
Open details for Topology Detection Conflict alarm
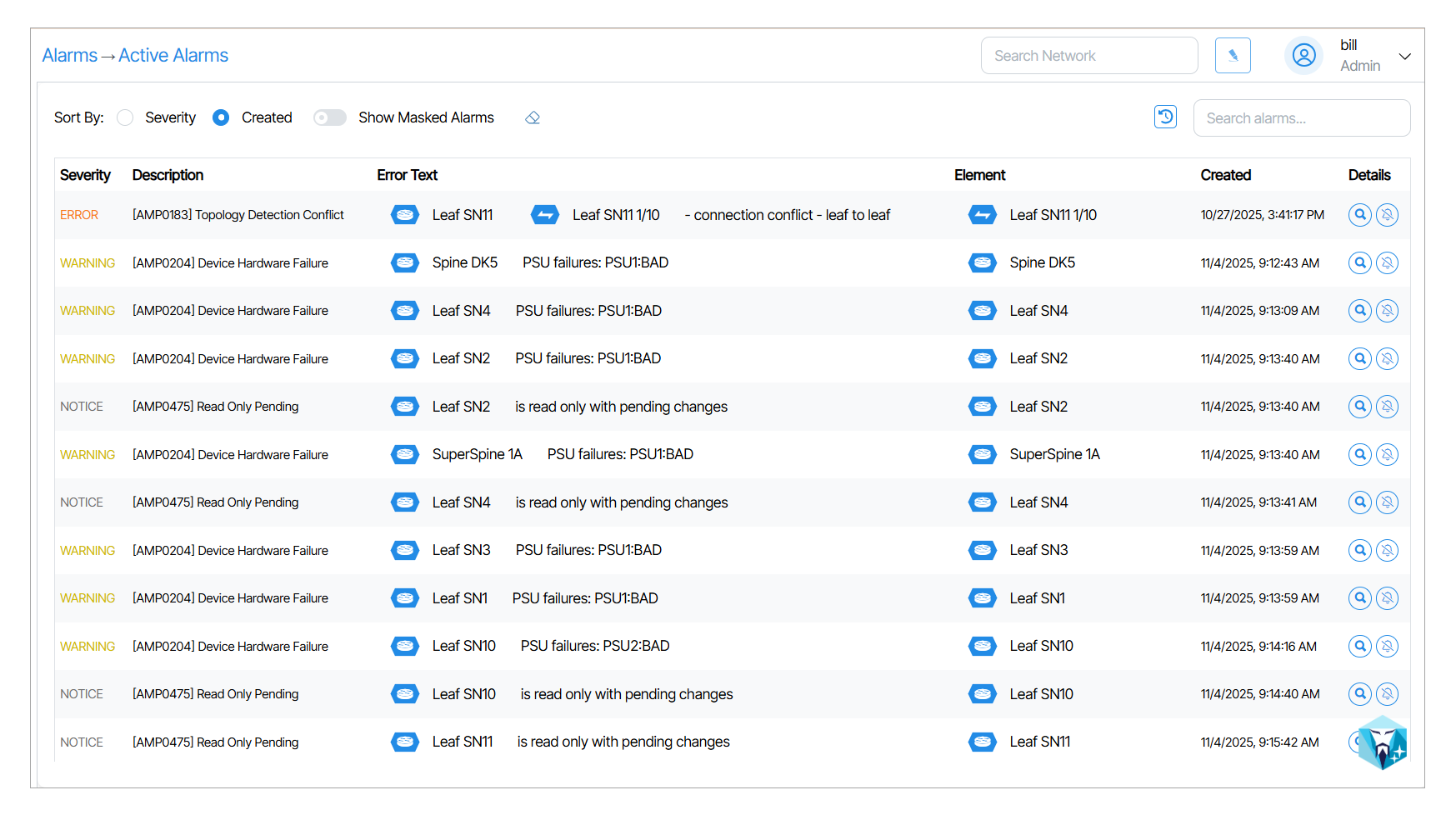click(1359, 215)
